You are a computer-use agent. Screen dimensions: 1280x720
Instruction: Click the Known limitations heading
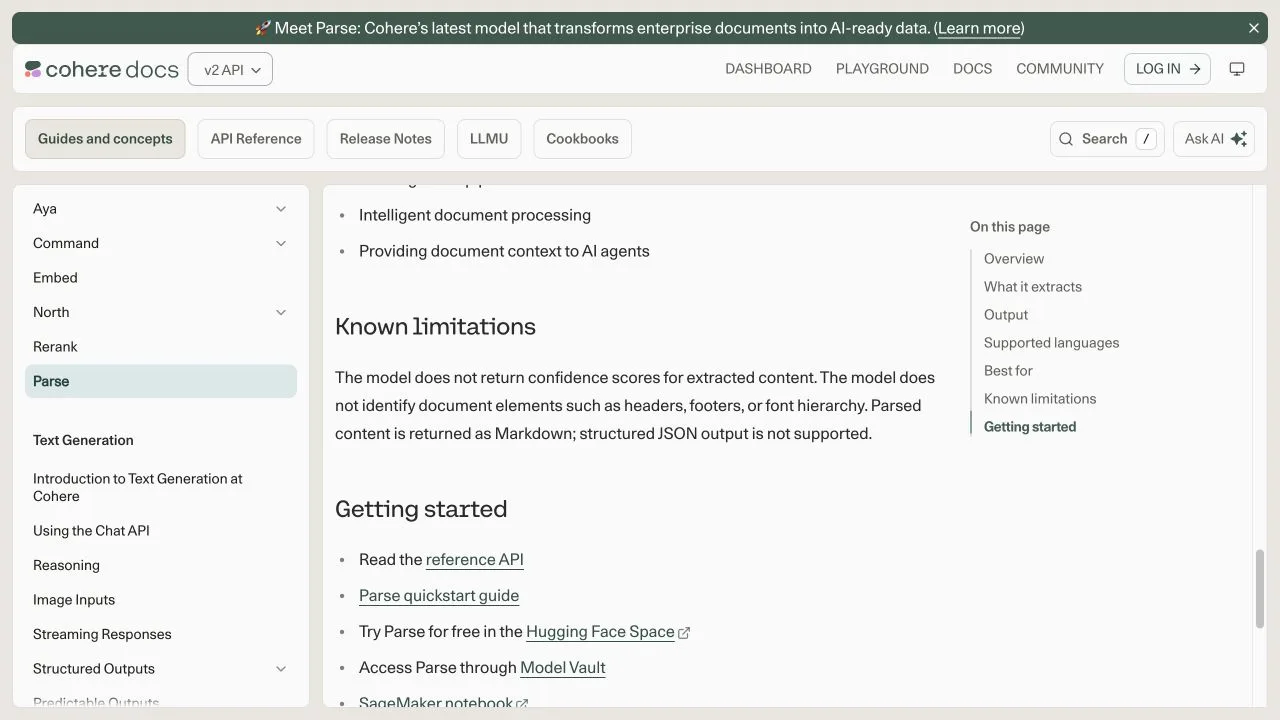click(435, 327)
